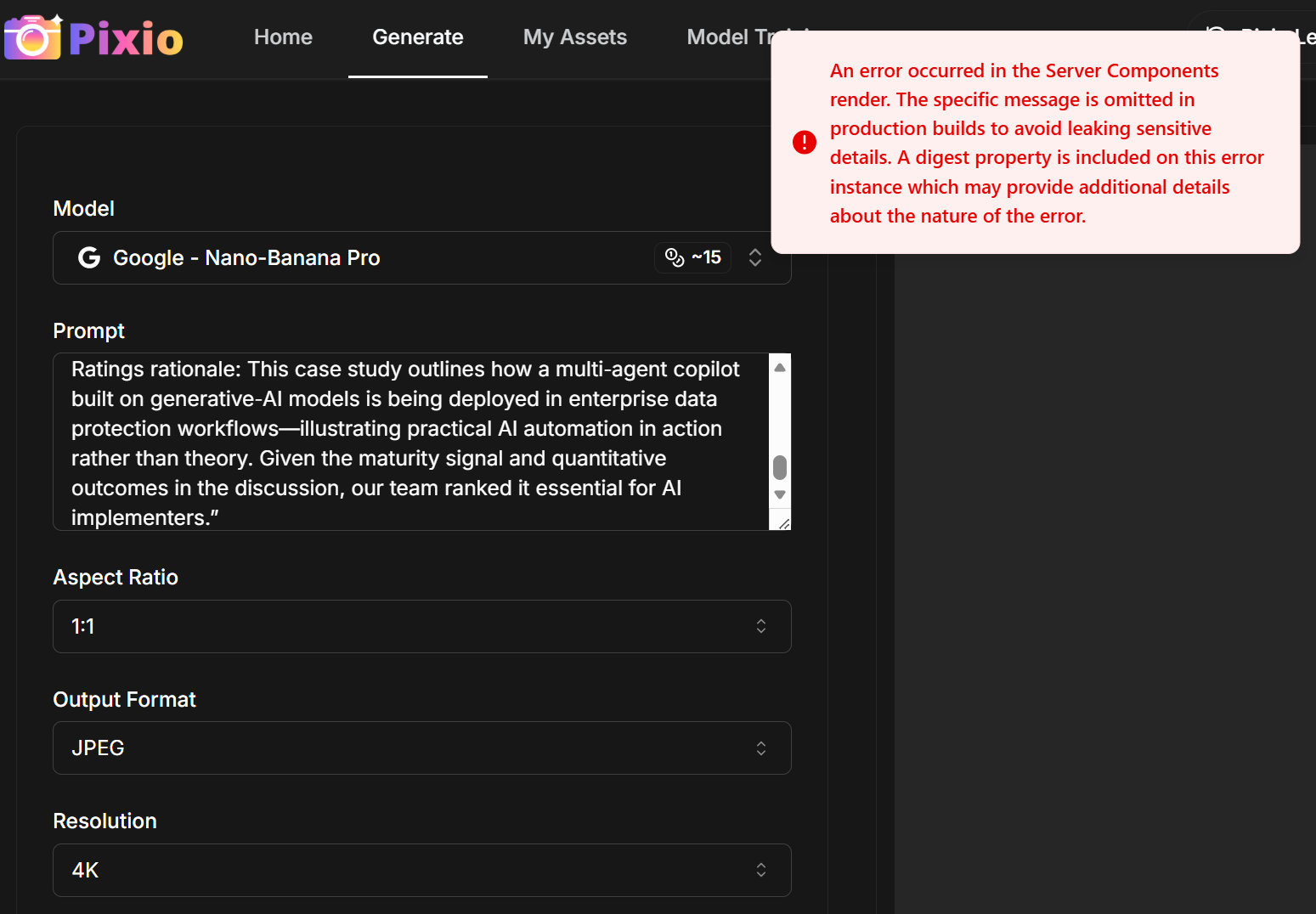Screen dimensions: 1316x914
Task: Click the Pixio camera logo icon
Action: pyautogui.click(x=34, y=37)
